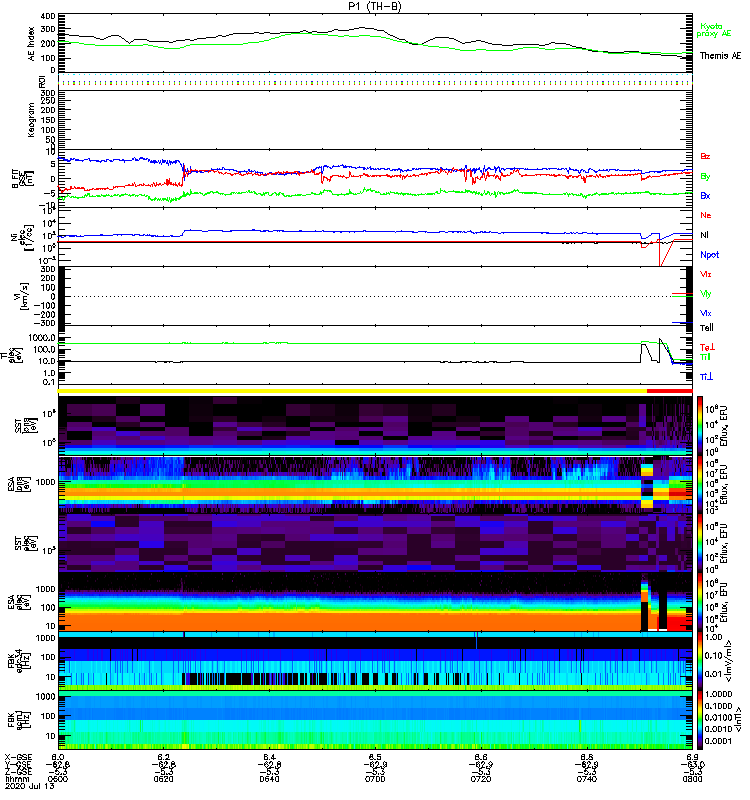Image resolution: width=750 pixels, height=800 pixels.
Task: Click the SST electrons spectrogram panel
Action: click(x=375, y=543)
